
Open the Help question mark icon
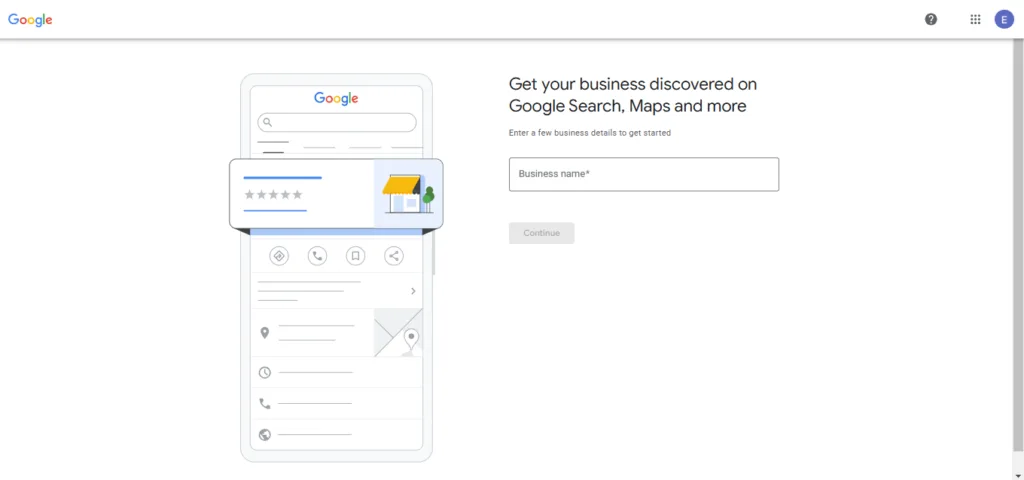[931, 20]
